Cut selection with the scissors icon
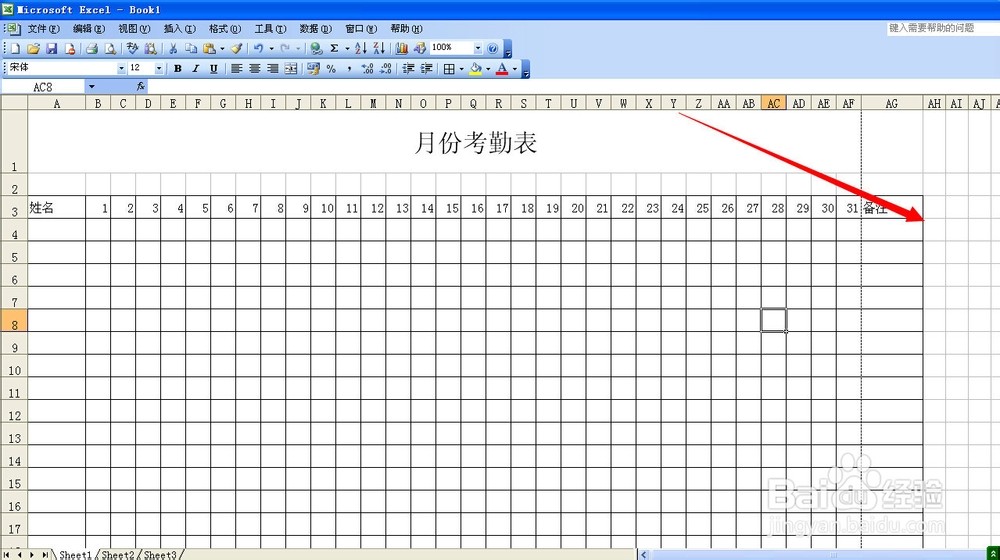 pyautogui.click(x=173, y=48)
